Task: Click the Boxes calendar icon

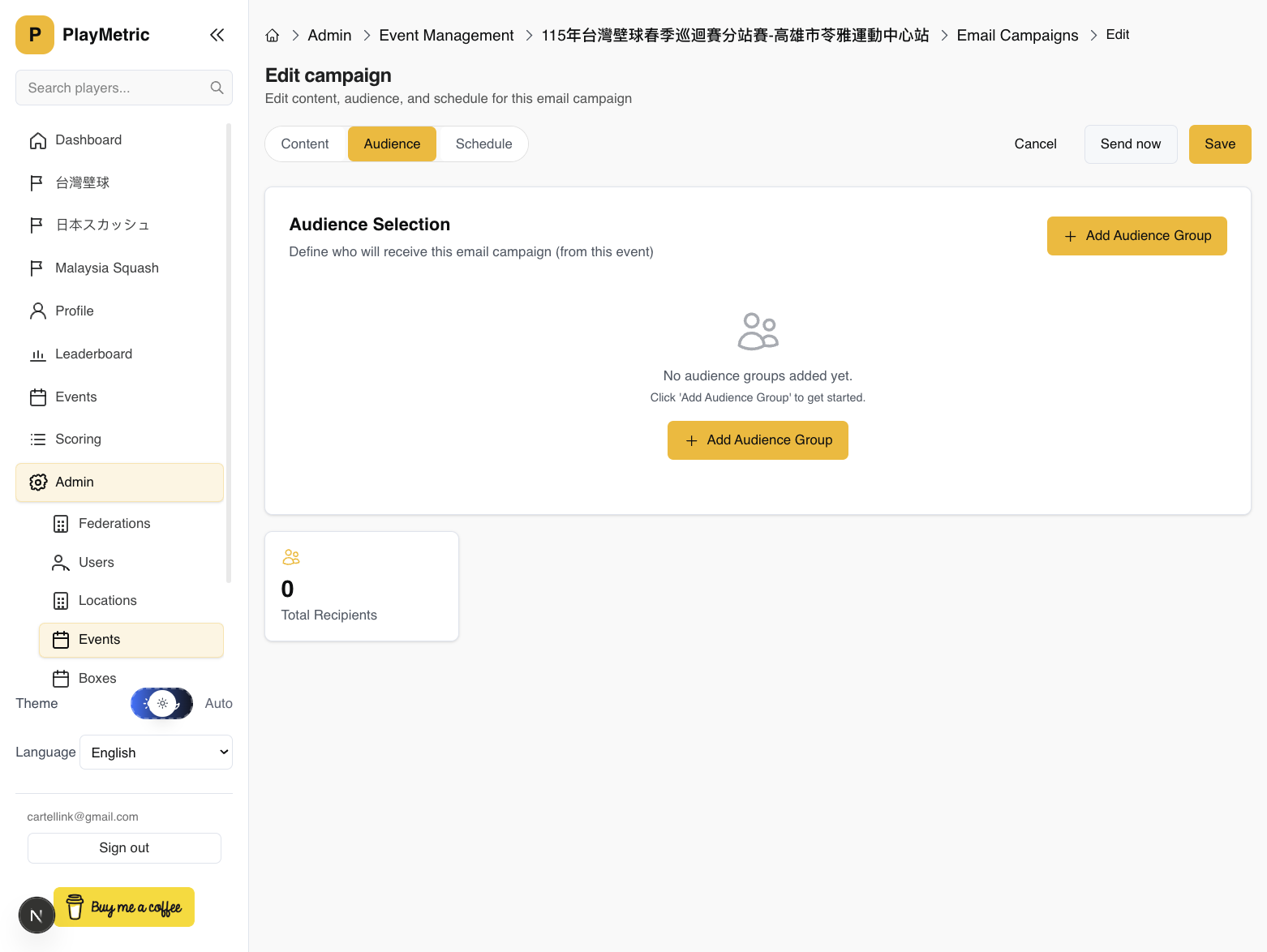Action: [61, 679]
